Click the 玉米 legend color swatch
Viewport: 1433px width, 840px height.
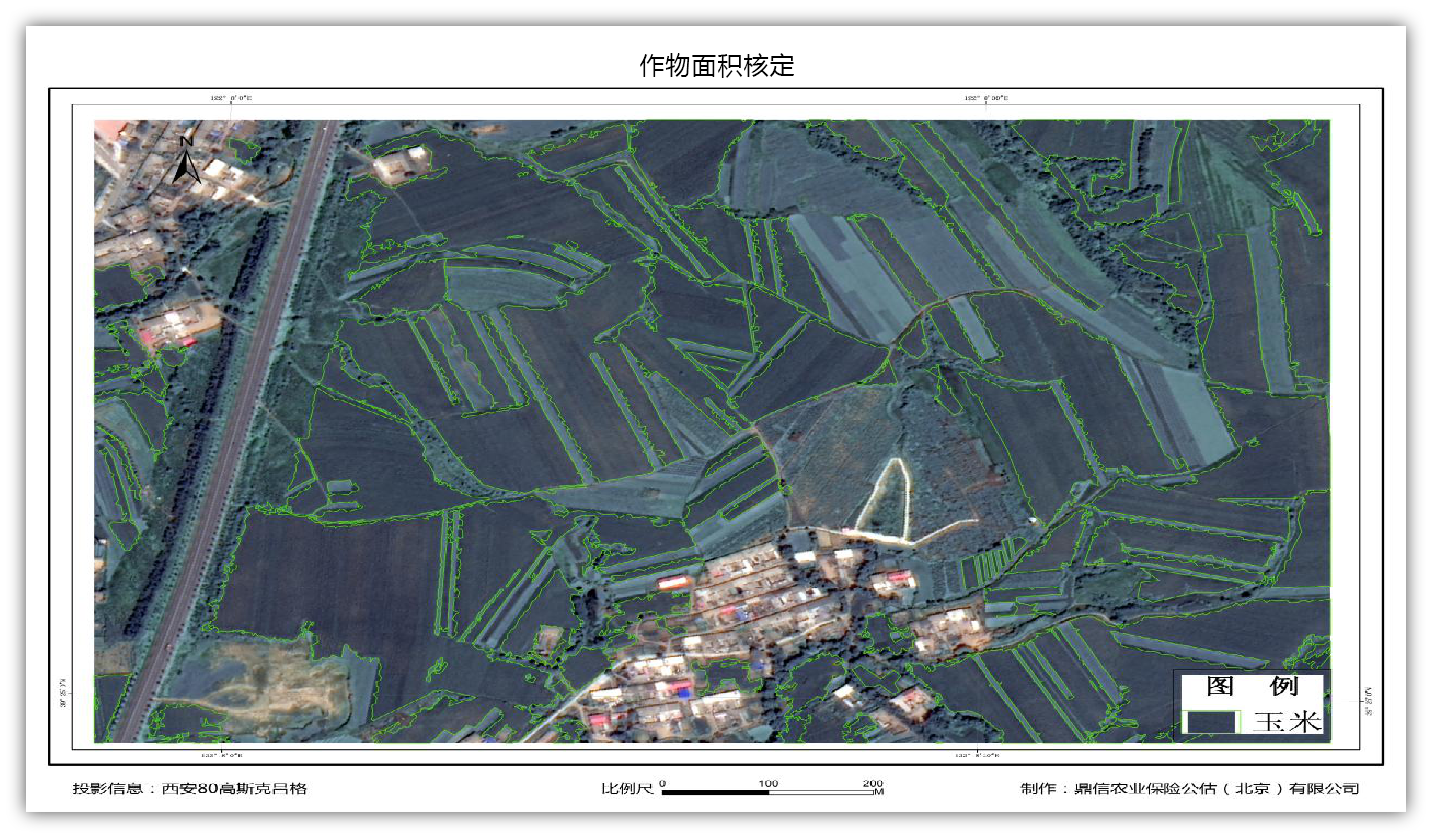tap(1211, 721)
